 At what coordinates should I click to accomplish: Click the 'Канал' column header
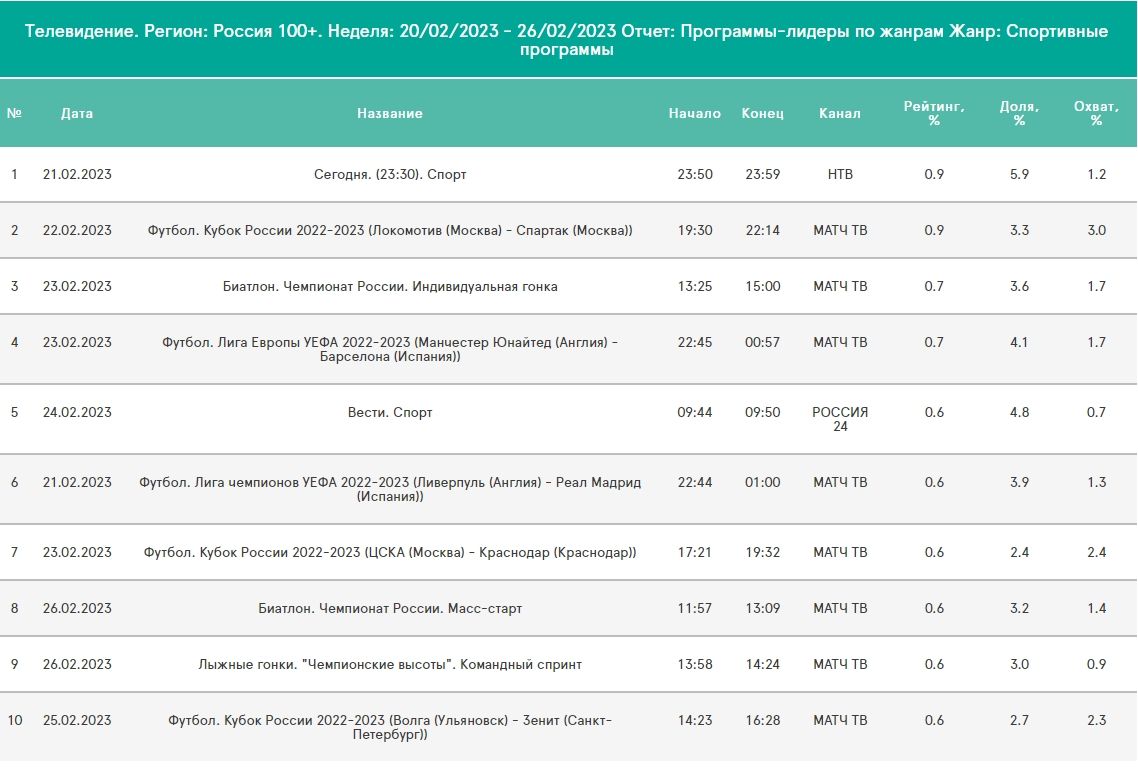[840, 113]
